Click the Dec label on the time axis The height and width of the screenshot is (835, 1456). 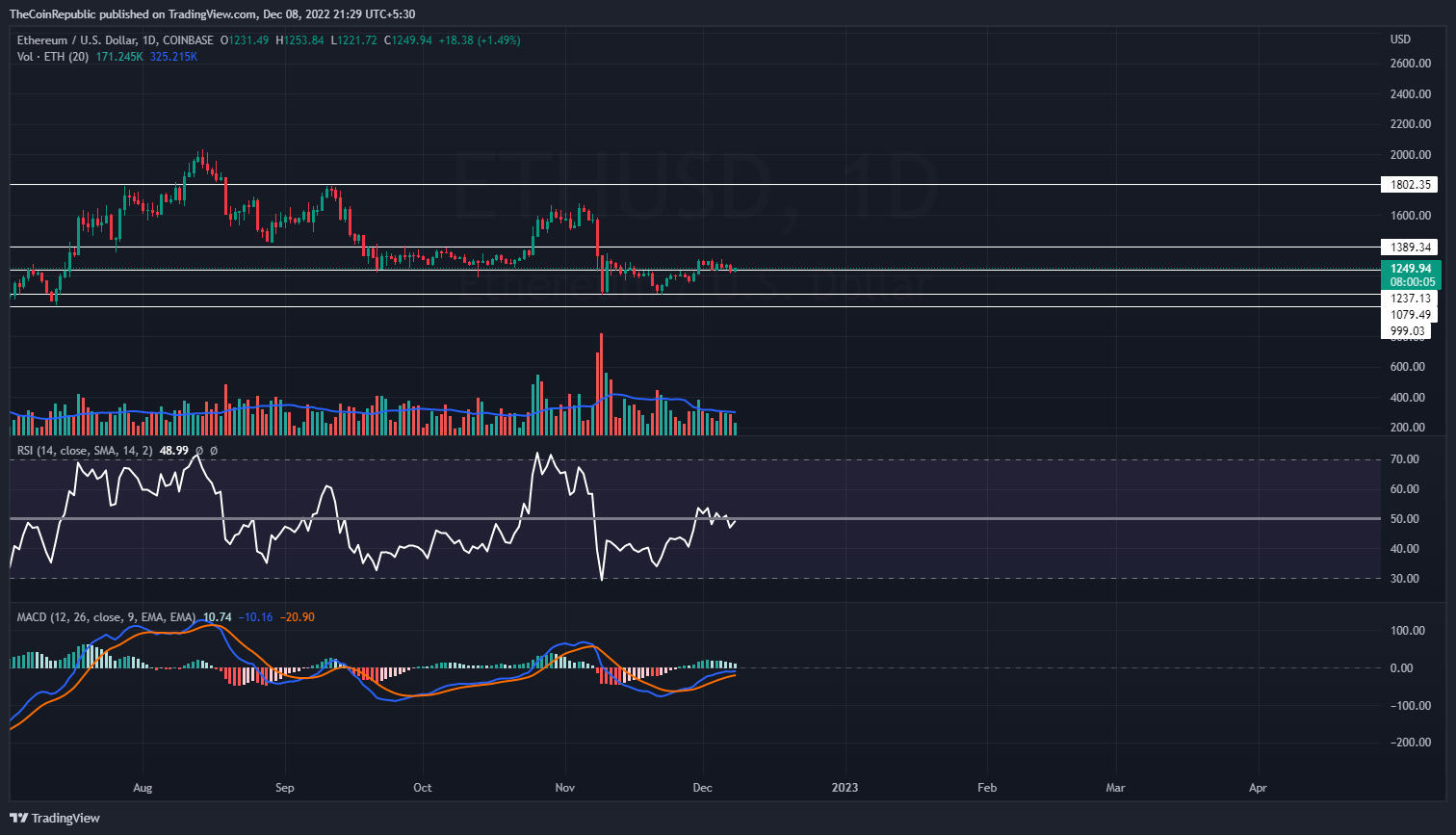[x=703, y=787]
